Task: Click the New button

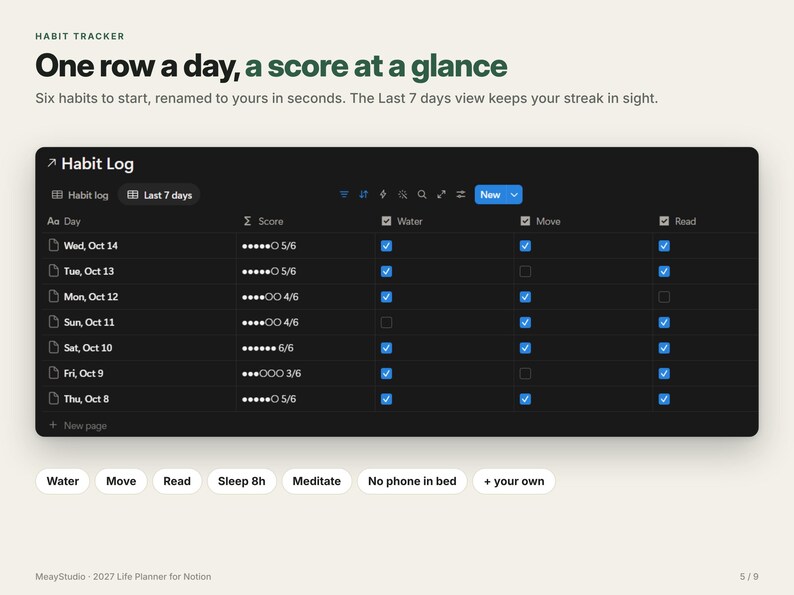Action: [490, 194]
